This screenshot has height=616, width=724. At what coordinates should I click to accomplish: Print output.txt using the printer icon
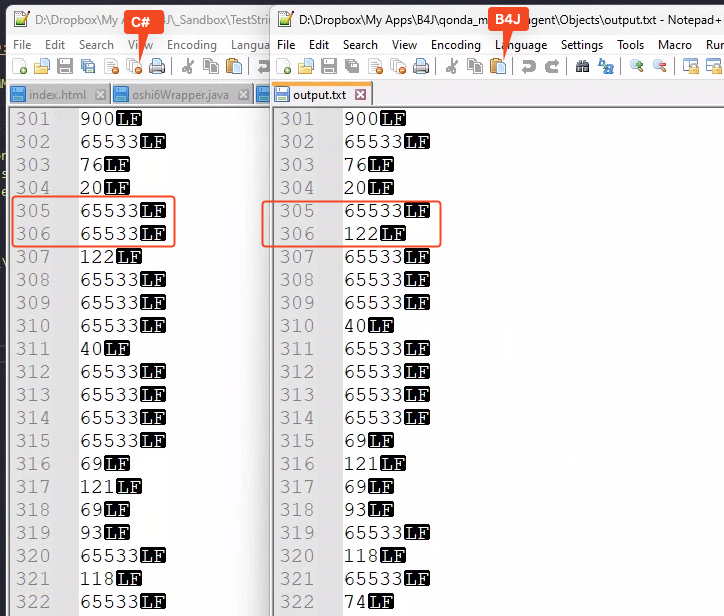421,66
